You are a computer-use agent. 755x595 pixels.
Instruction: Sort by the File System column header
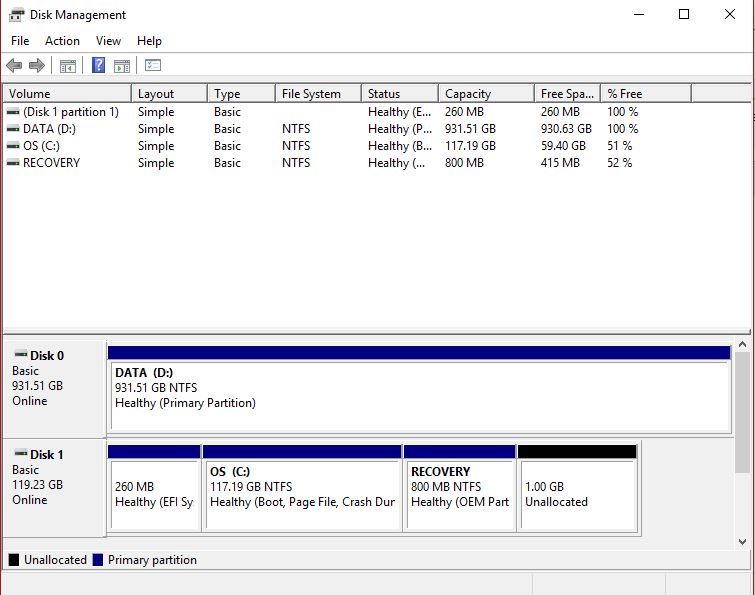tap(318, 93)
